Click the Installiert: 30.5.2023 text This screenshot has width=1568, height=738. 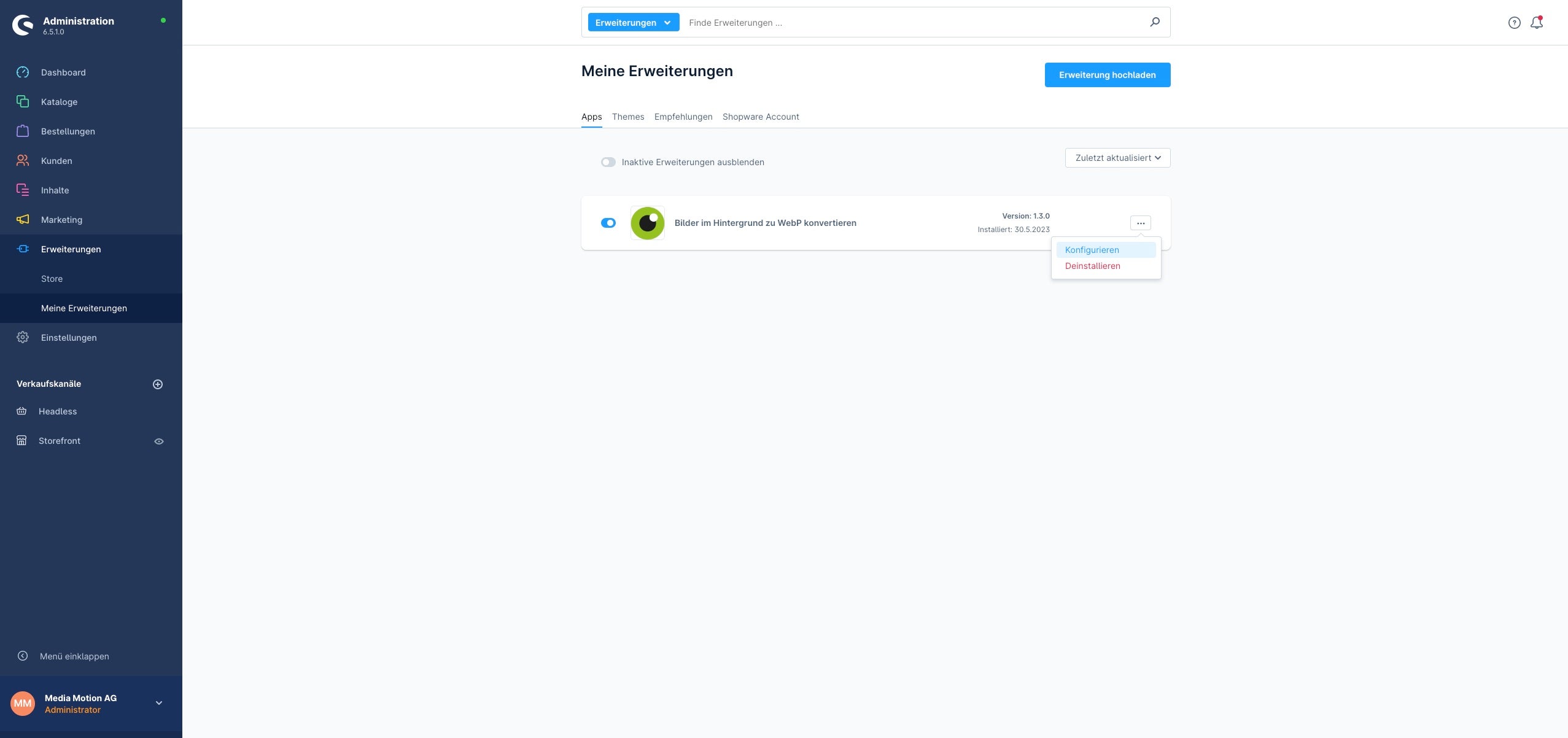(1014, 230)
